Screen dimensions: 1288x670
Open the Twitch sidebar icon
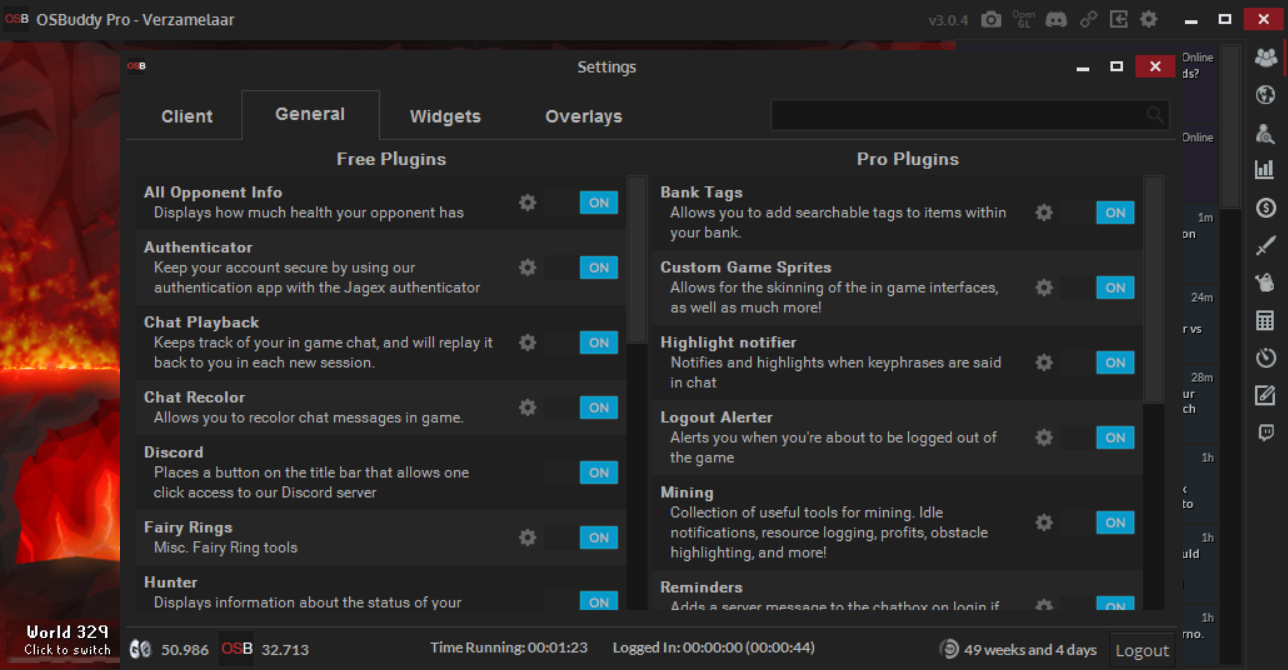click(1265, 433)
